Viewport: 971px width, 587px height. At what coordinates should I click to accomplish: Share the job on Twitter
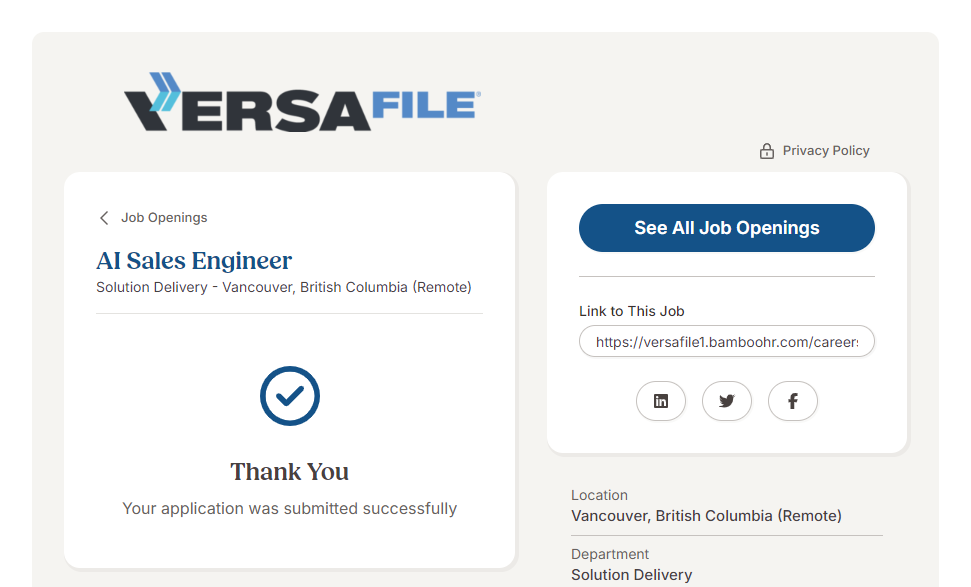727,401
